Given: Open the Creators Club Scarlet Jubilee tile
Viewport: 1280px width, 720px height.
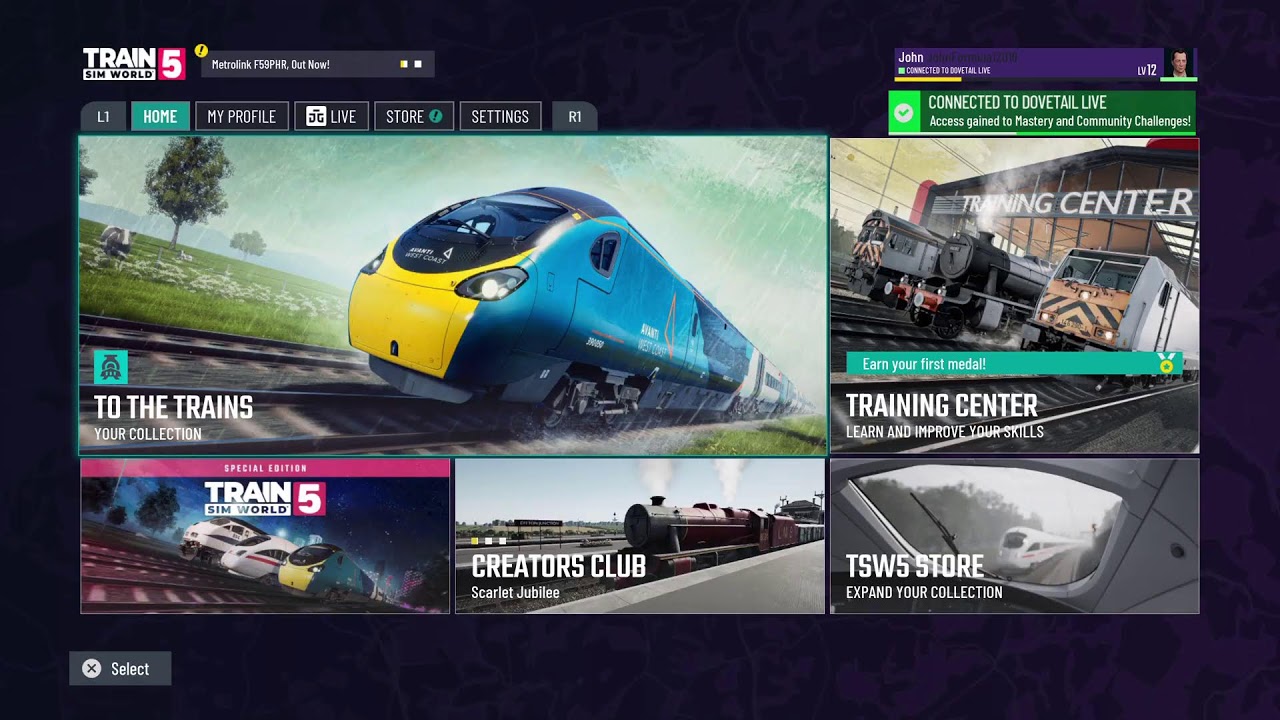Looking at the screenshot, I should 640,536.
